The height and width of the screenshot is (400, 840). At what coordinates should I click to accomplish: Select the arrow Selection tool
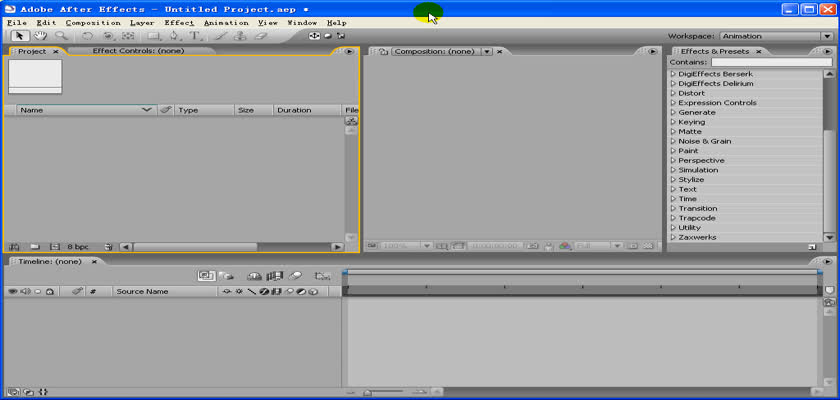tap(20, 36)
